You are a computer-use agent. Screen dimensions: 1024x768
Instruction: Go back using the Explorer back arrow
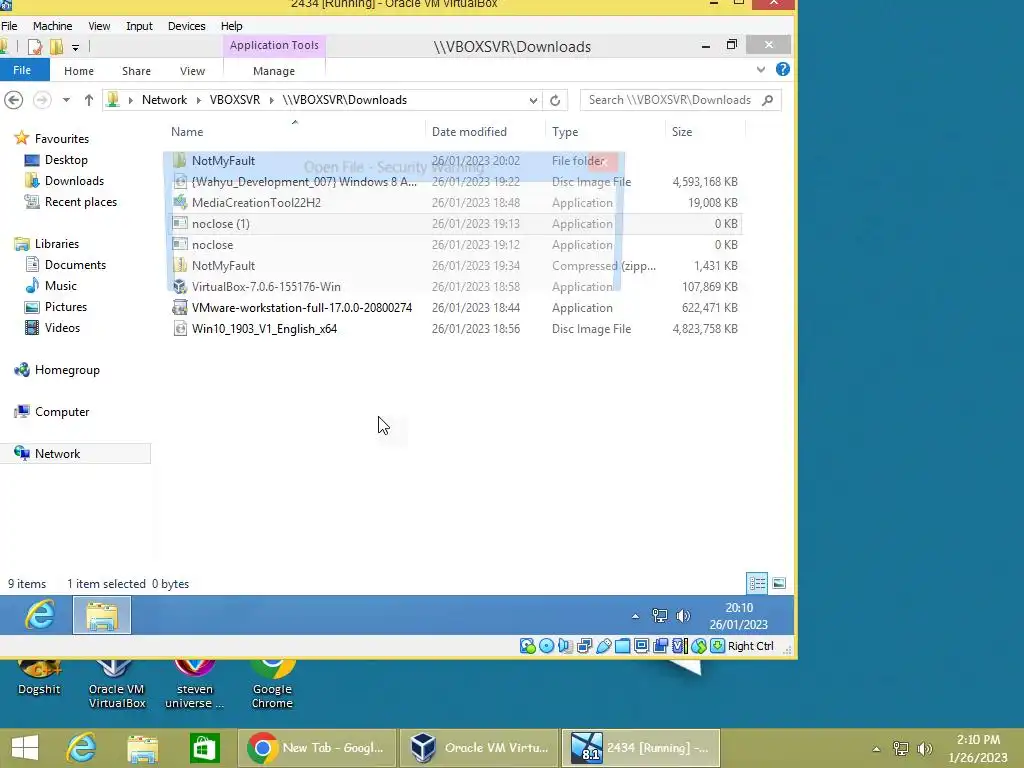pyautogui.click(x=14, y=100)
